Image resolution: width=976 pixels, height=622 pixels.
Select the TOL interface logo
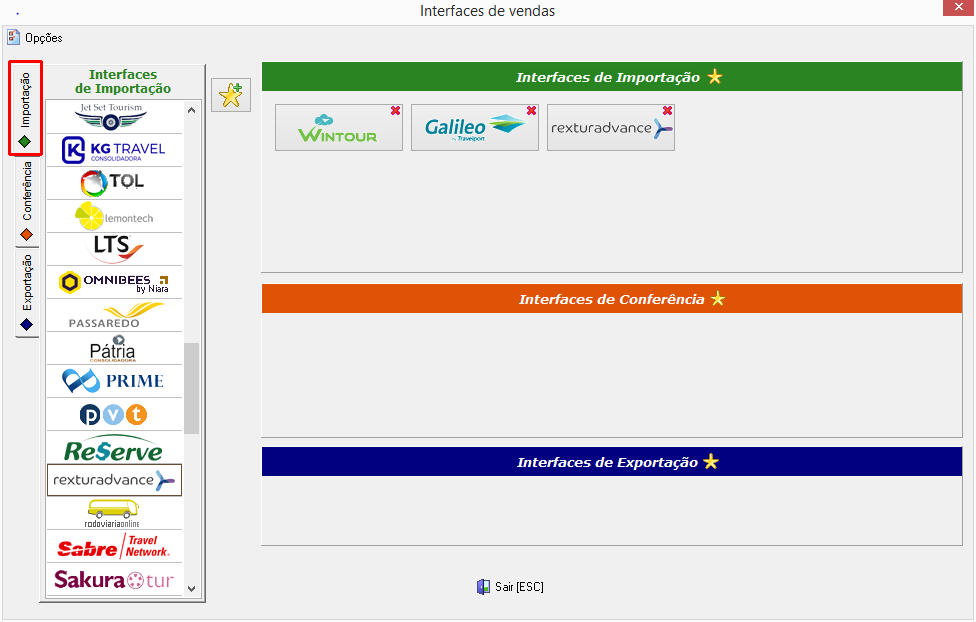point(115,183)
